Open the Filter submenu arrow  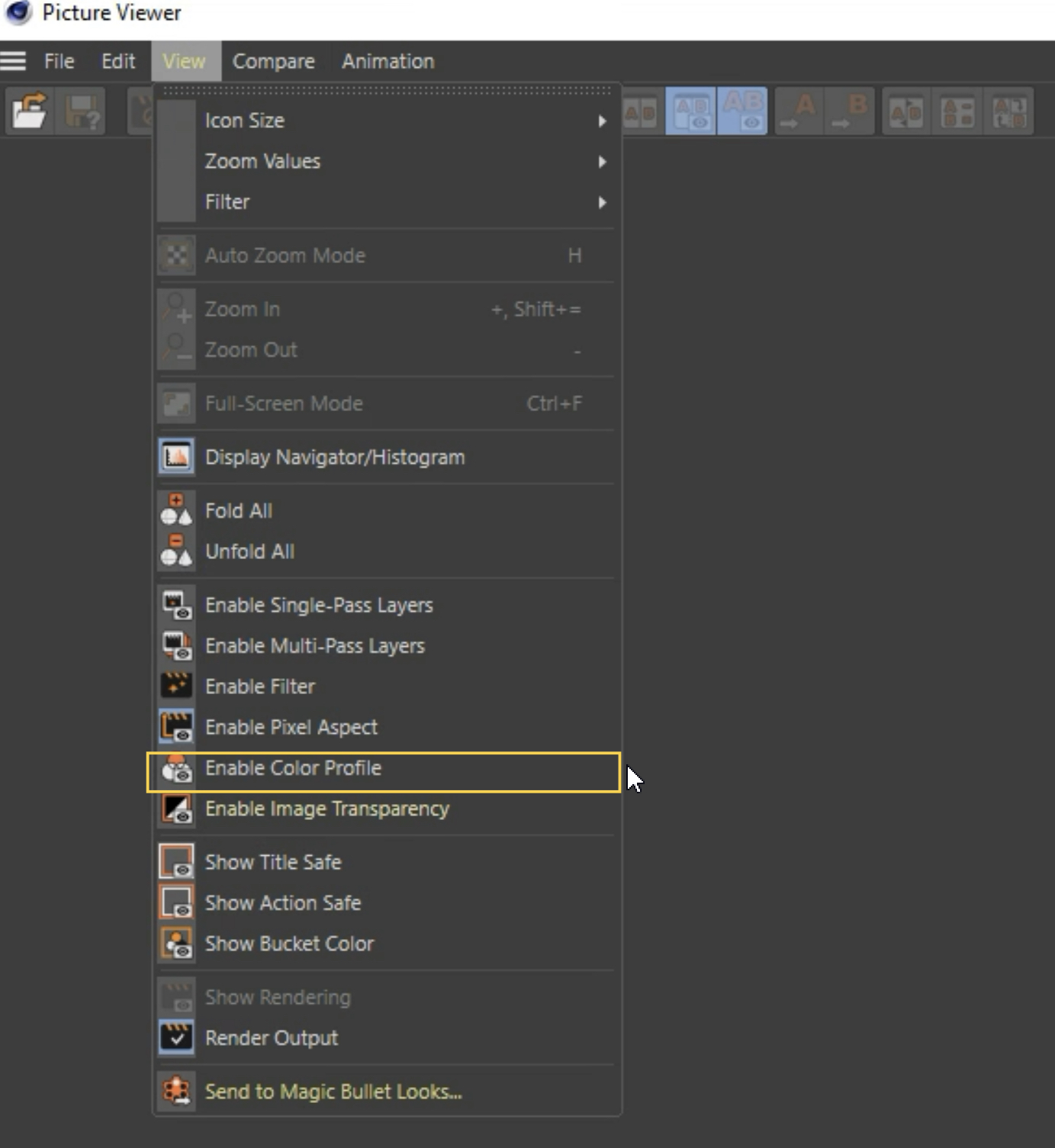tap(602, 202)
